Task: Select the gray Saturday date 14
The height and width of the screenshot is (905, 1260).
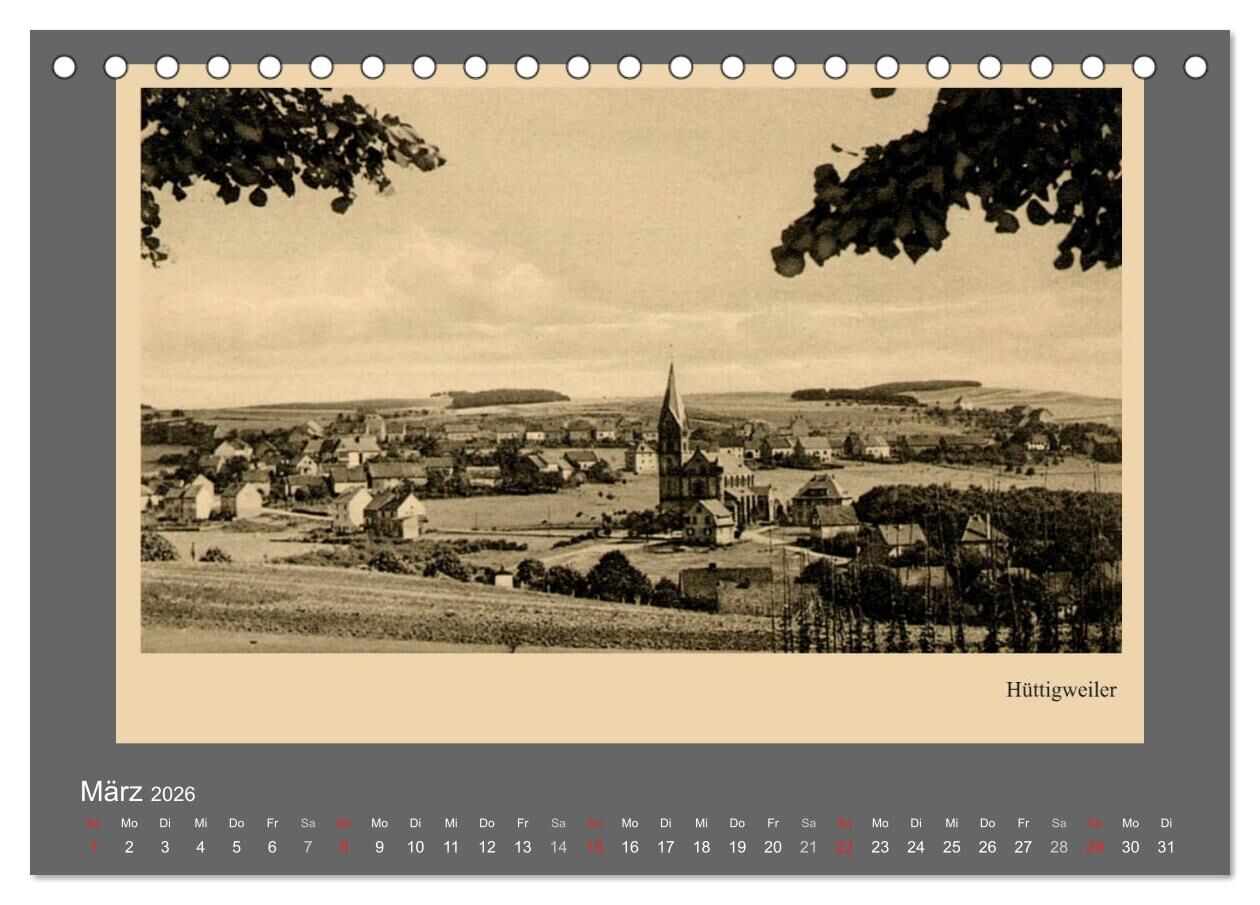Action: [558, 847]
